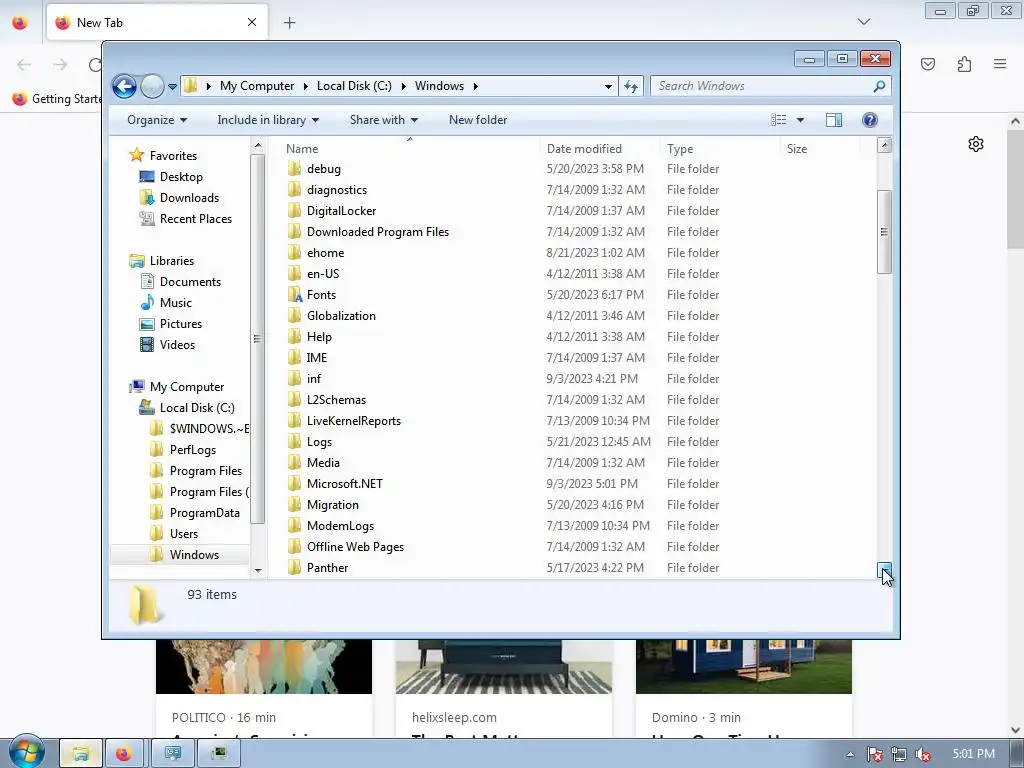Click the New folder button
Viewport: 1024px width, 768px height.
coord(478,120)
